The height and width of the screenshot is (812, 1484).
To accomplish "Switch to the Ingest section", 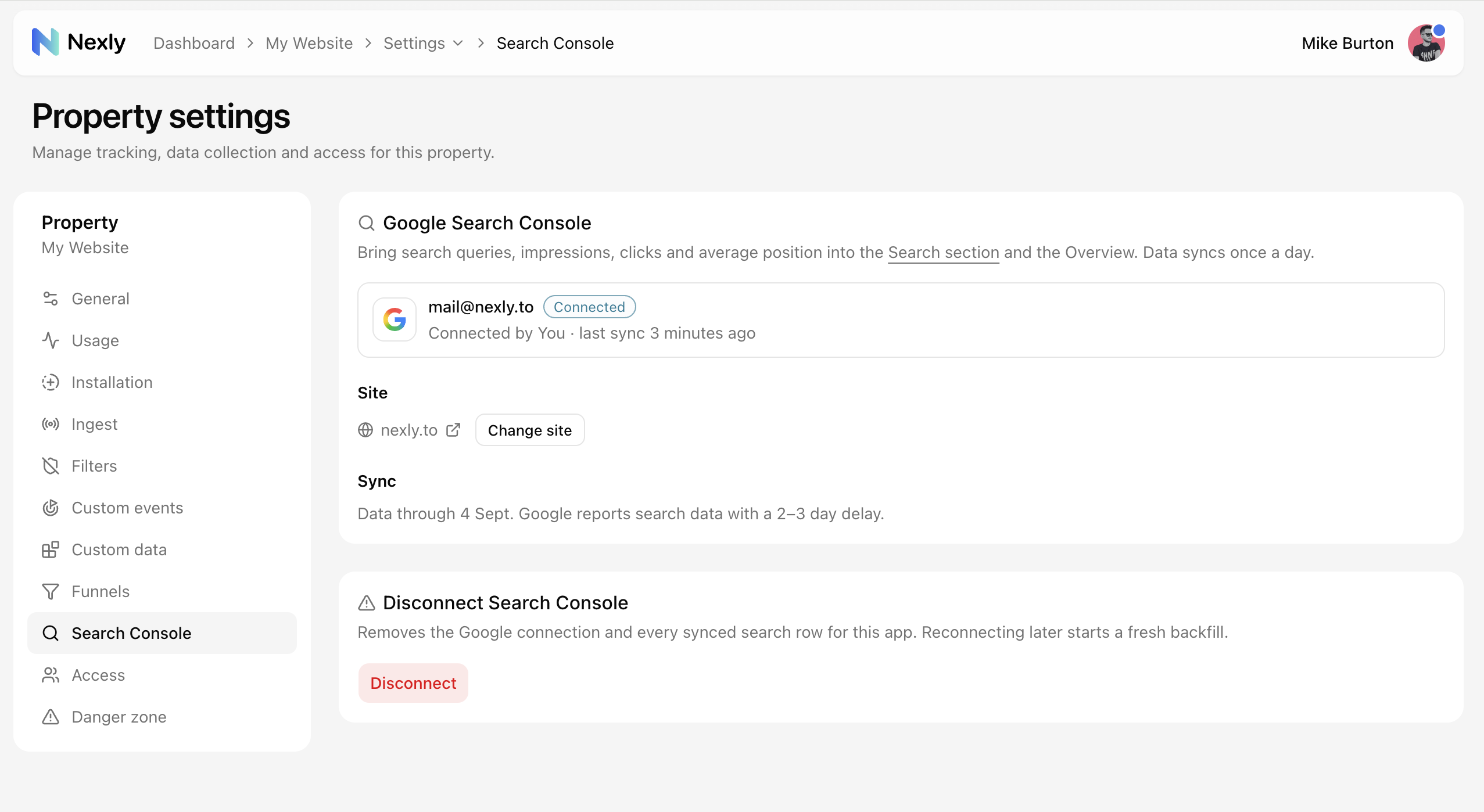I will (x=162, y=424).
